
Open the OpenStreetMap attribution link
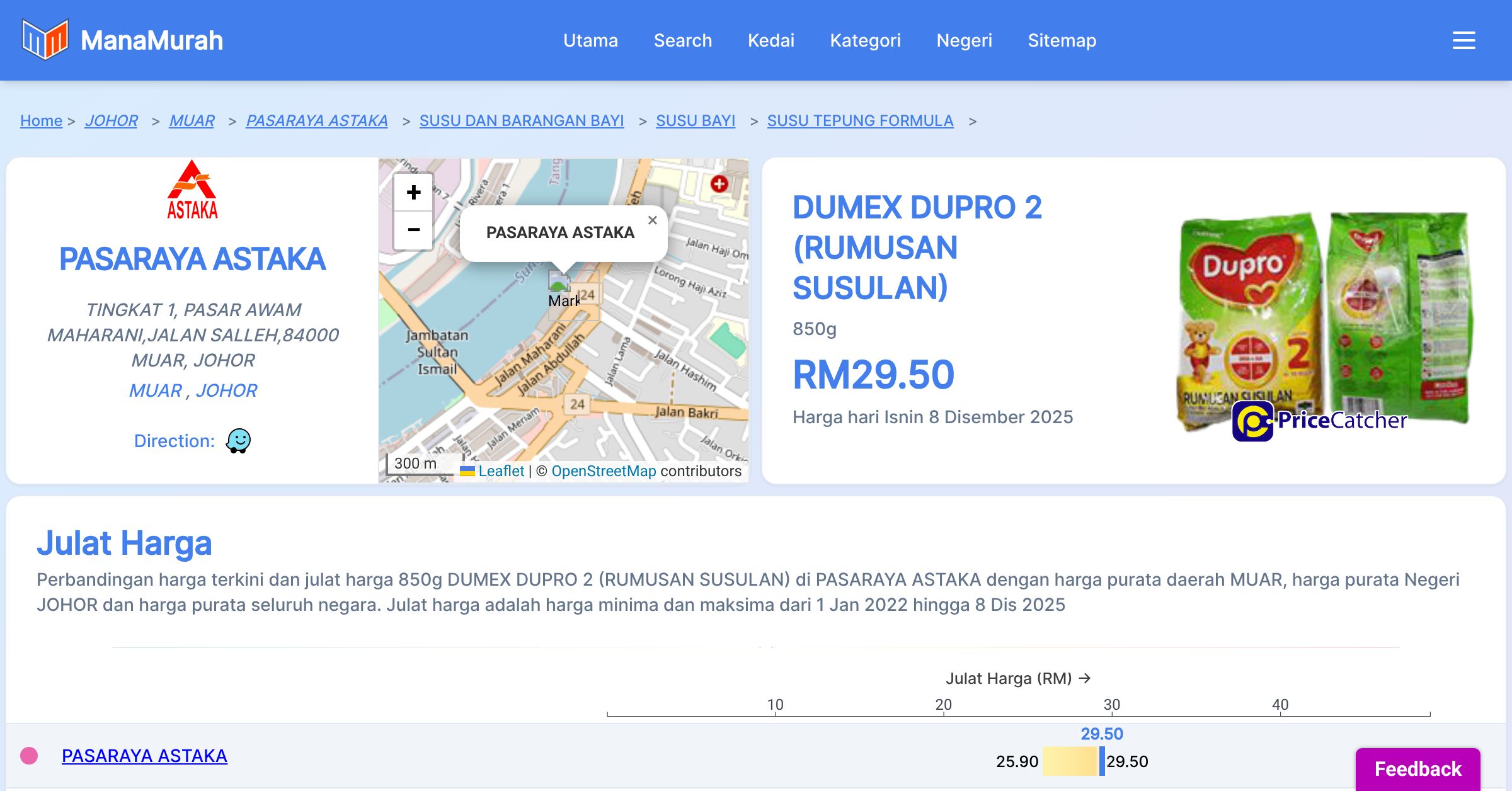[x=604, y=471]
